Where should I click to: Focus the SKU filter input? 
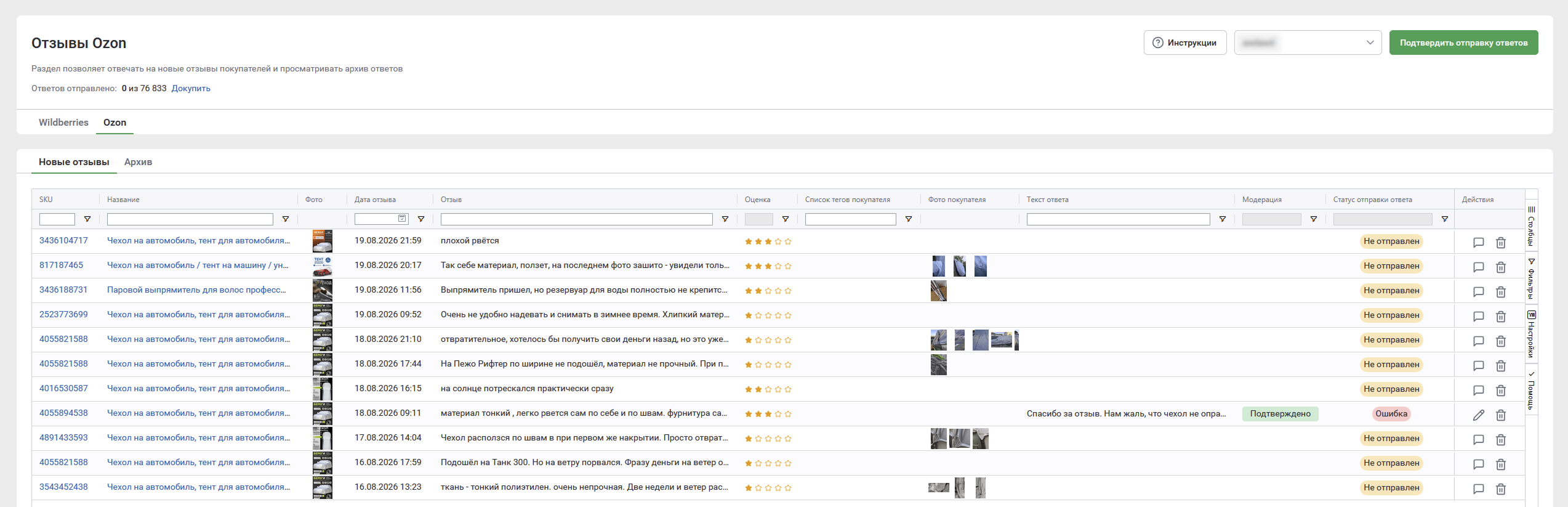coord(57,219)
